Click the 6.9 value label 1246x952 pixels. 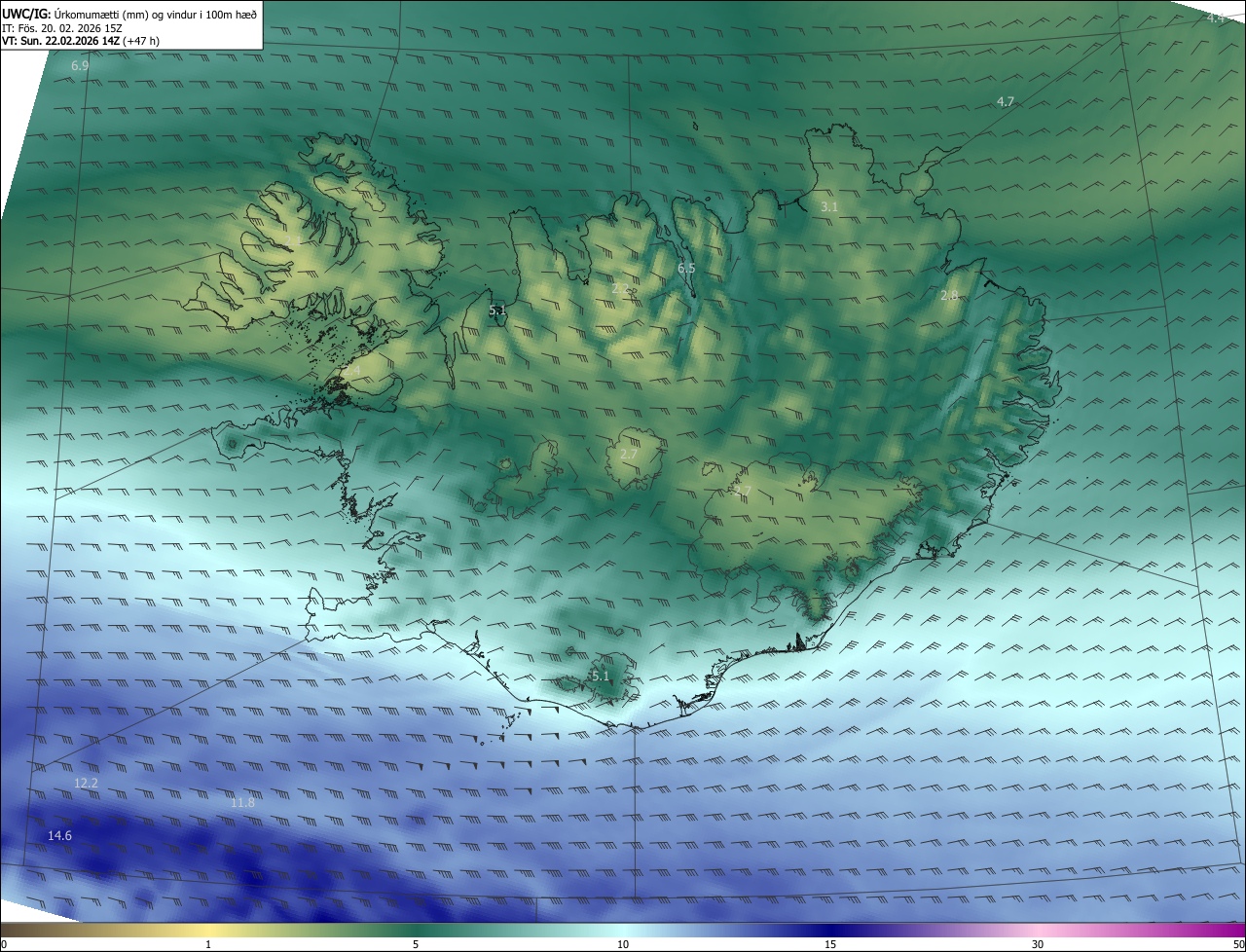tap(80, 66)
